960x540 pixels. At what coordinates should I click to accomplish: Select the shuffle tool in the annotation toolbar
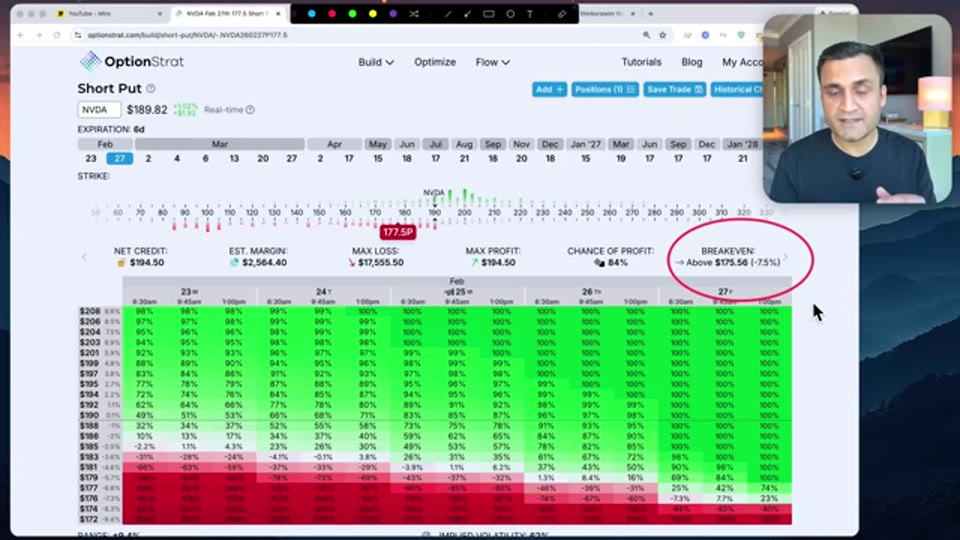[414, 13]
